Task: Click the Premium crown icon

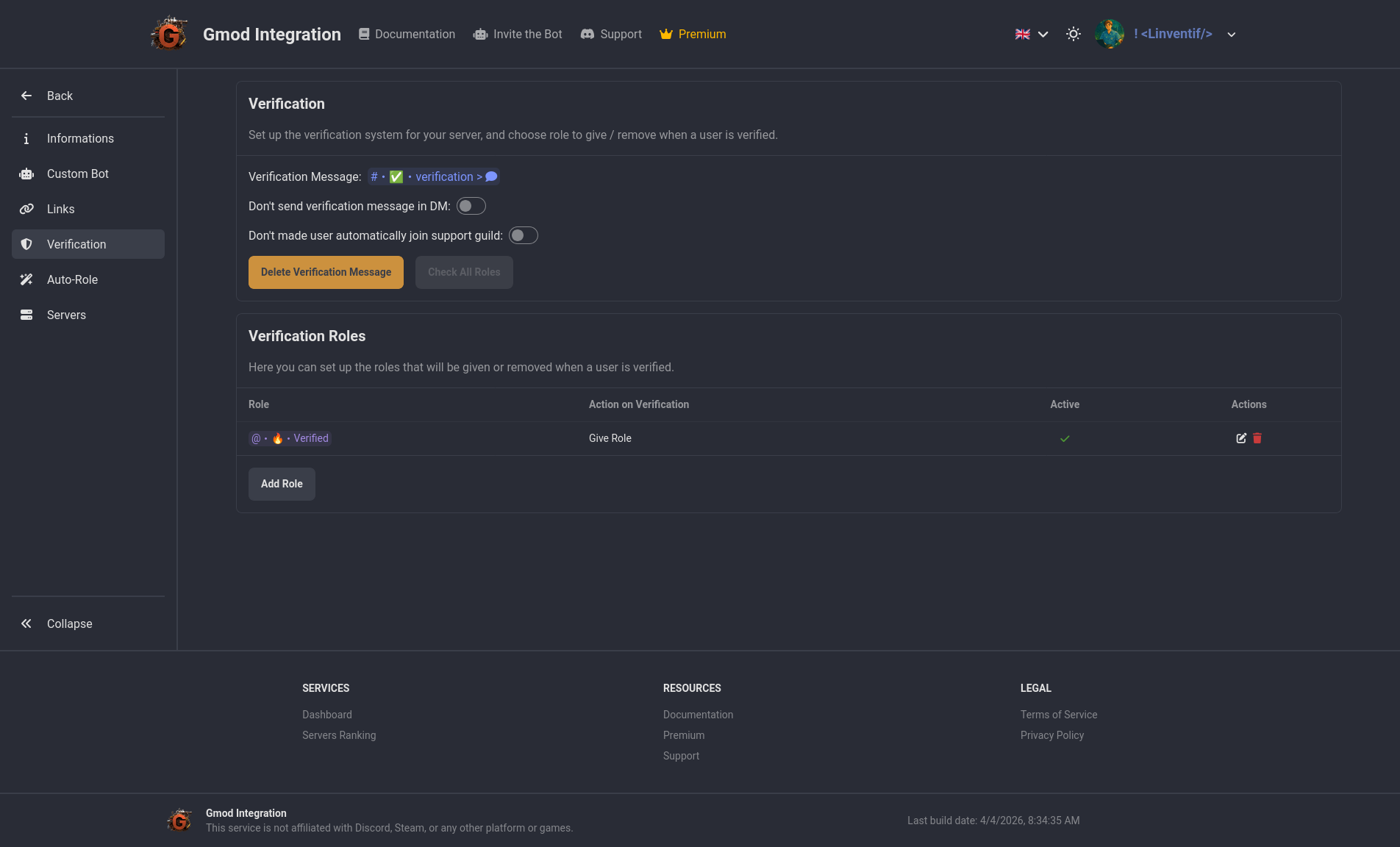Action: (666, 34)
